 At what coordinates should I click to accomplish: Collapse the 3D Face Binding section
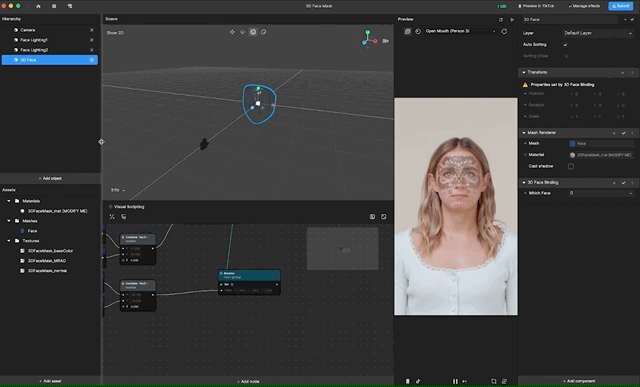pyautogui.click(x=524, y=183)
